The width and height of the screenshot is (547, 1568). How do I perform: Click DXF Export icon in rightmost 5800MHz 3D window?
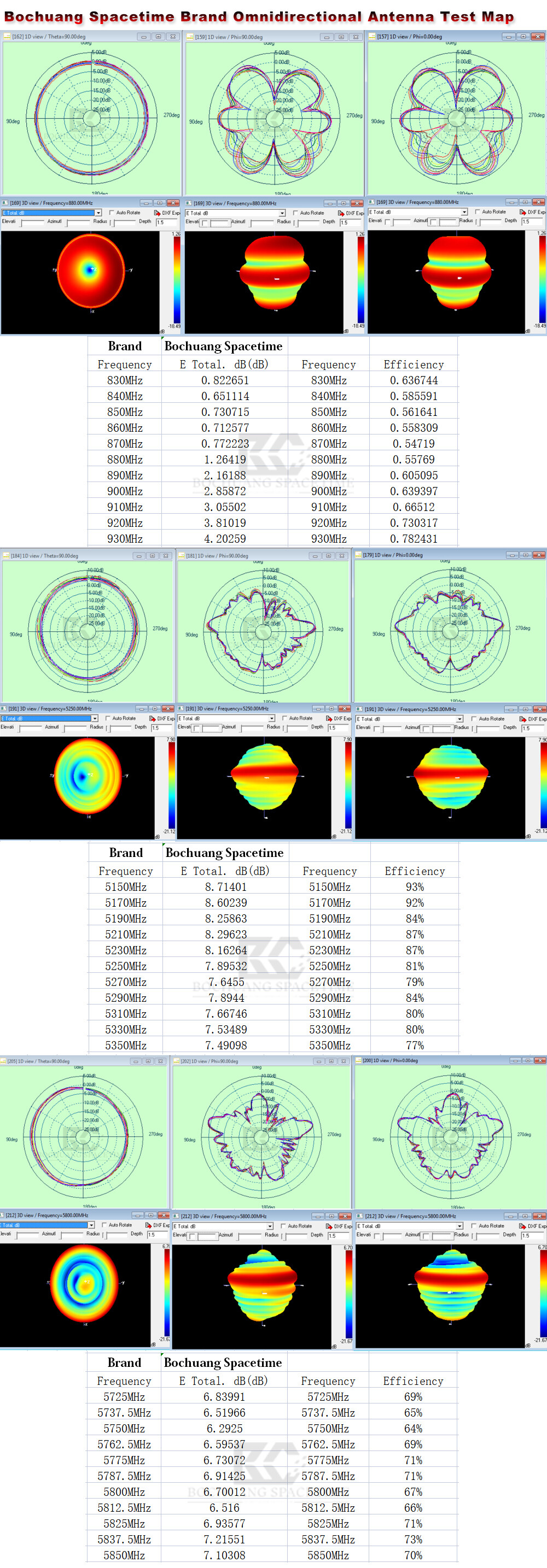pyautogui.click(x=522, y=1225)
